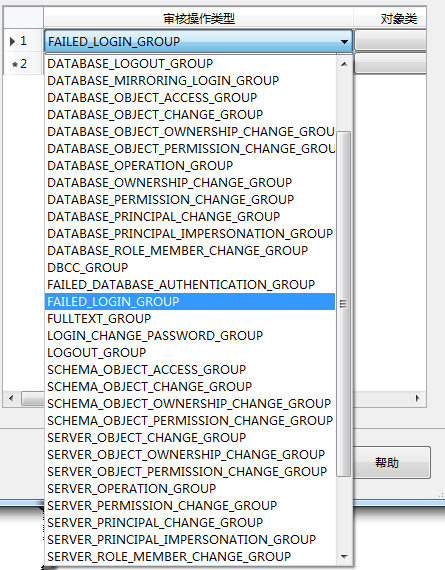
Task: Click grid horizontal scroll left arrow
Action: click(x=11, y=398)
